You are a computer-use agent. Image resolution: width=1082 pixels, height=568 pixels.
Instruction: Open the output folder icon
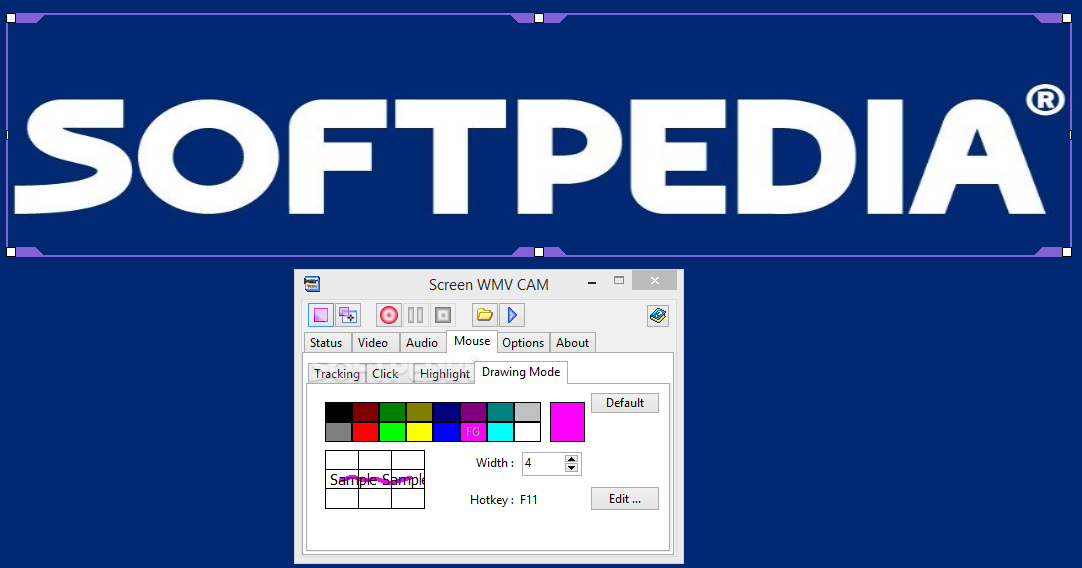click(x=484, y=315)
